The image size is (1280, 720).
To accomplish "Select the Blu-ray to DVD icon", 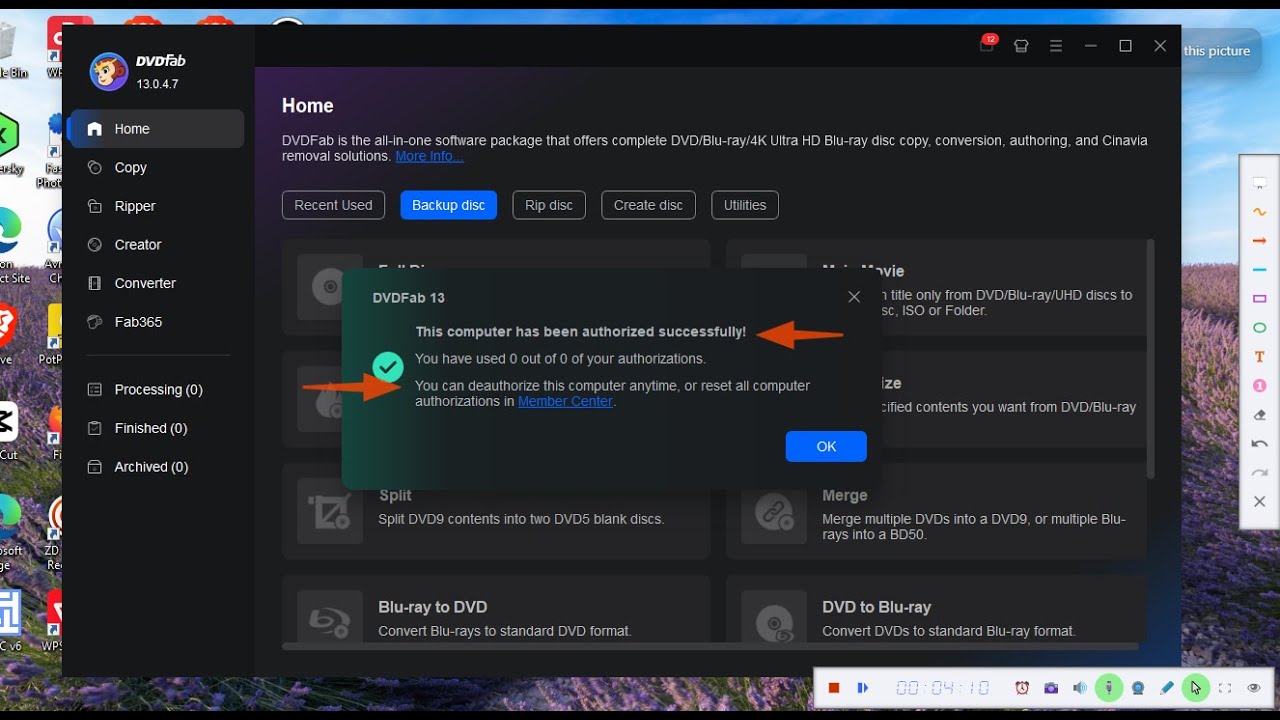I will pos(329,618).
